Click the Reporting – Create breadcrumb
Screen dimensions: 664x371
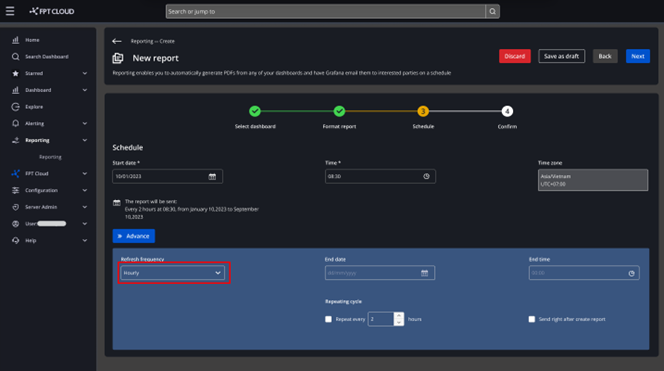pyautogui.click(x=152, y=41)
